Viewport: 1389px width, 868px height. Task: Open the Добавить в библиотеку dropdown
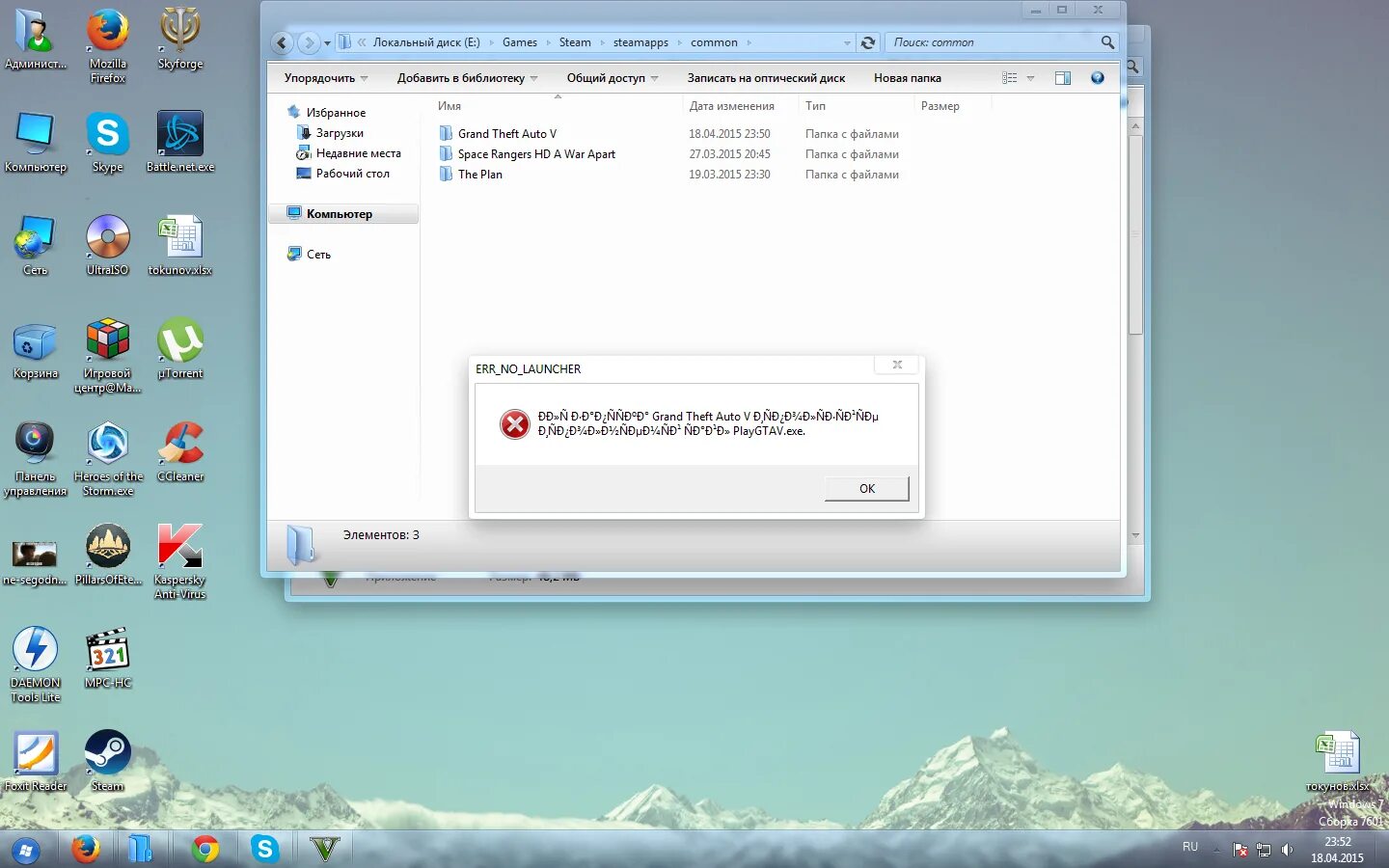coord(467,78)
